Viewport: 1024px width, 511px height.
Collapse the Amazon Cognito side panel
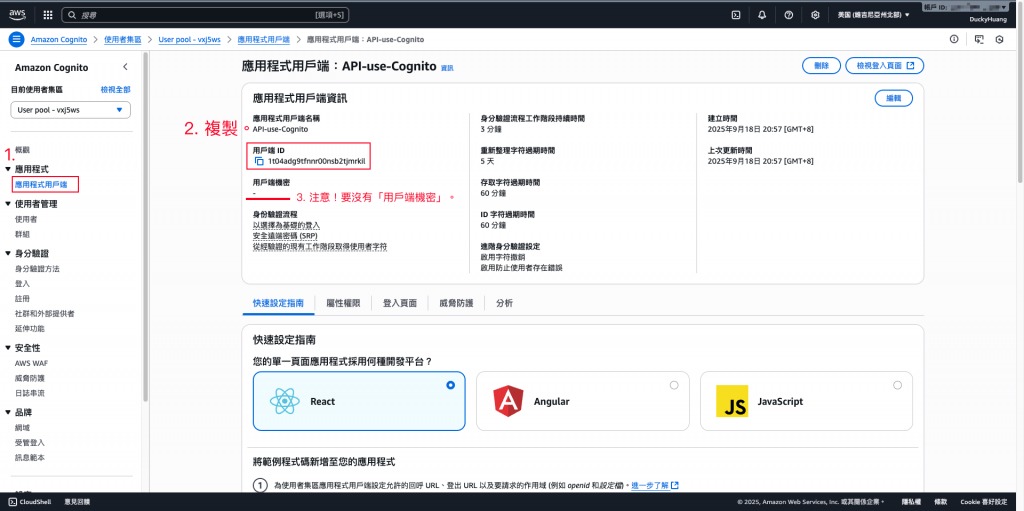click(125, 67)
